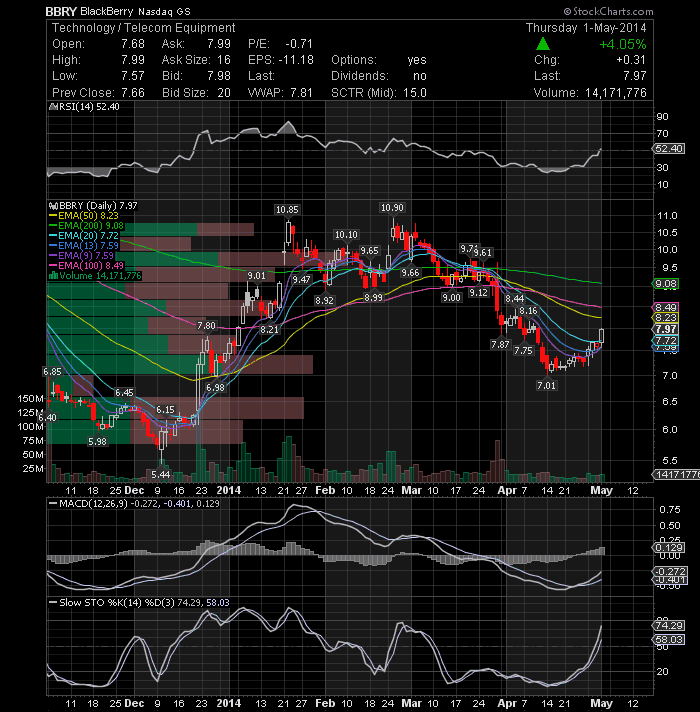Screen dimensions: 700x712
Task: Select the Open price 7.68
Action: 133,44
